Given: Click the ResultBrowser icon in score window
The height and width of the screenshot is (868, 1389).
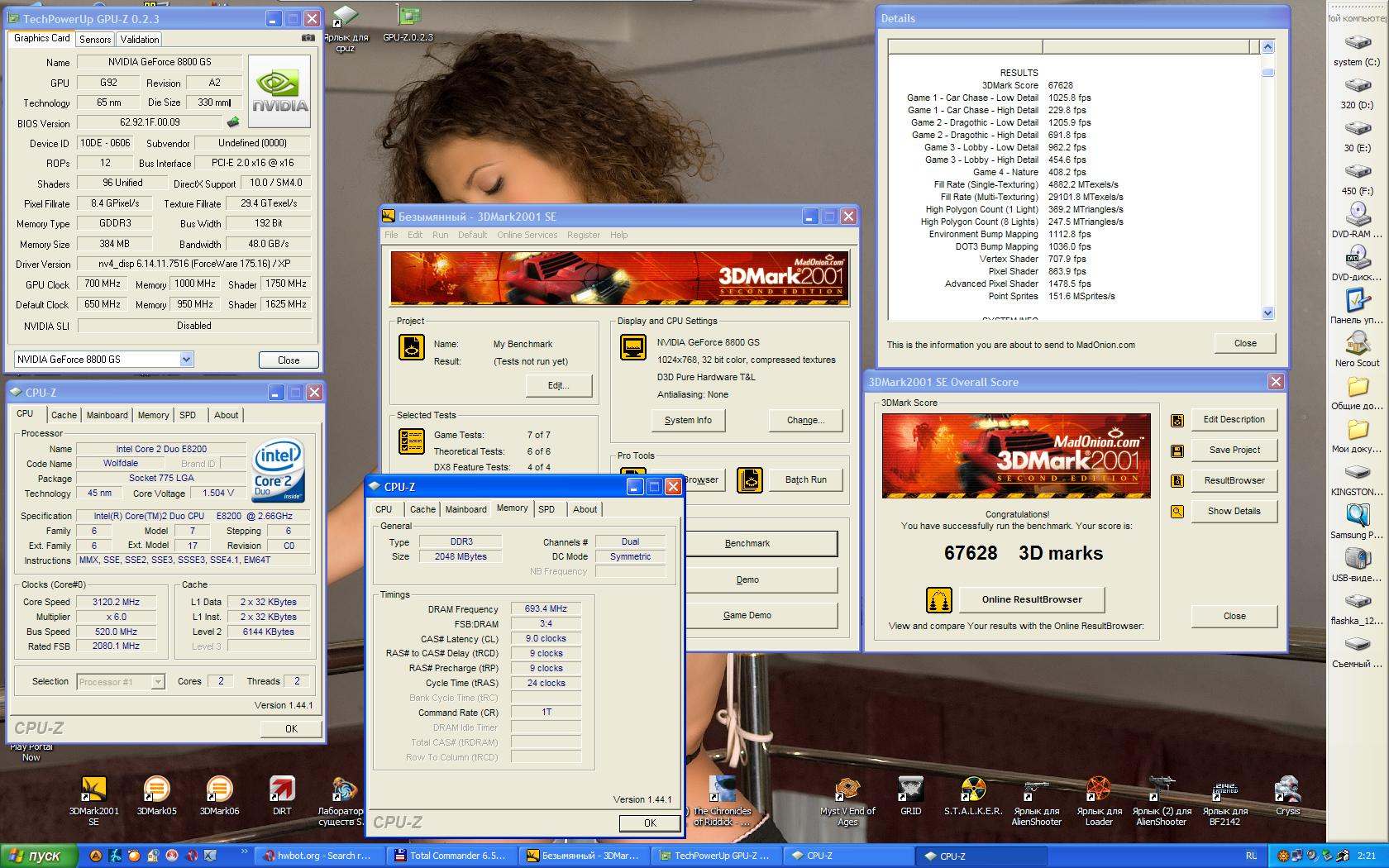Looking at the screenshot, I should (x=1177, y=481).
